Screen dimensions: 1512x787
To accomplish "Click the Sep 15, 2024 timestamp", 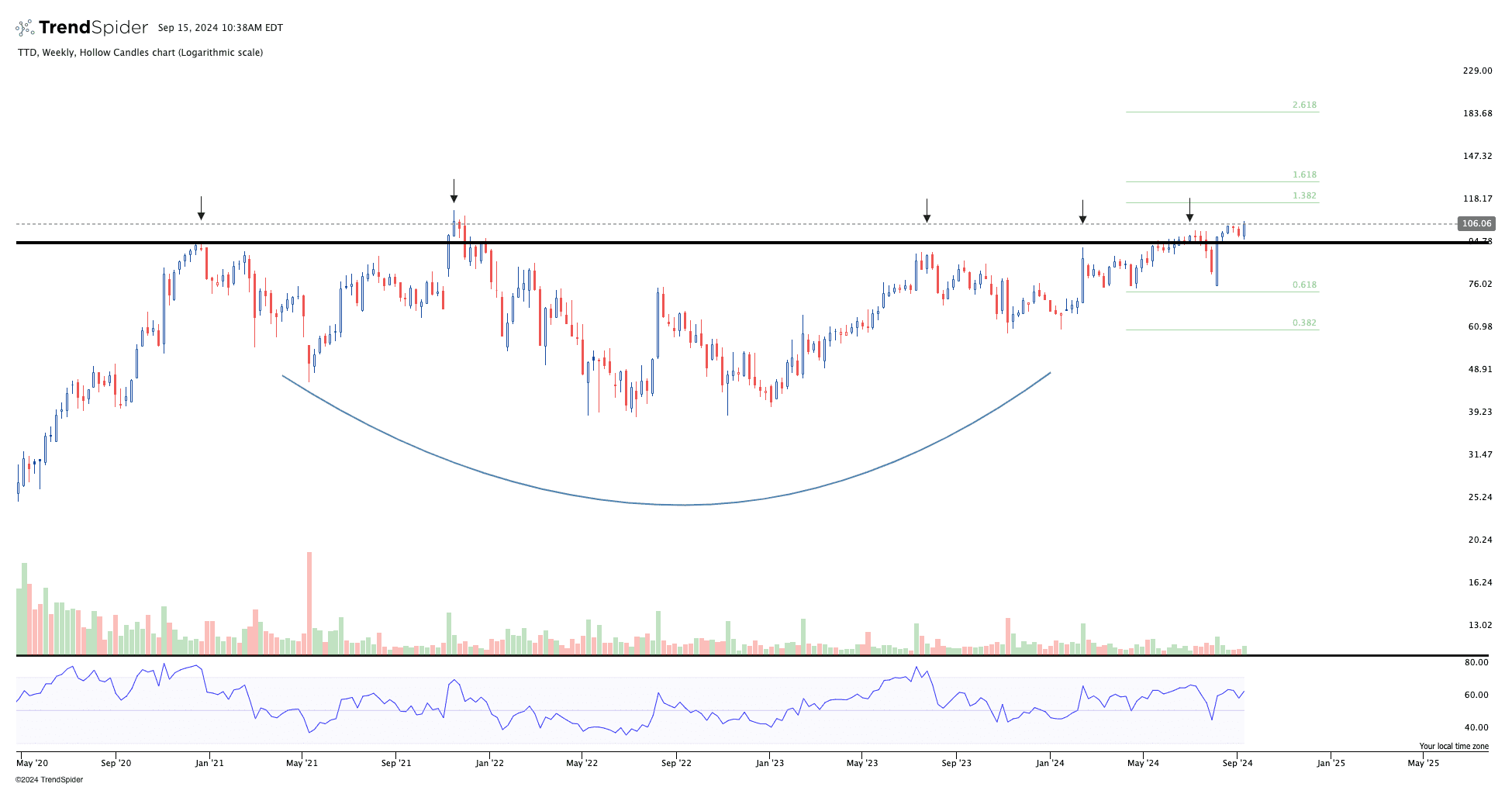I will (220, 28).
